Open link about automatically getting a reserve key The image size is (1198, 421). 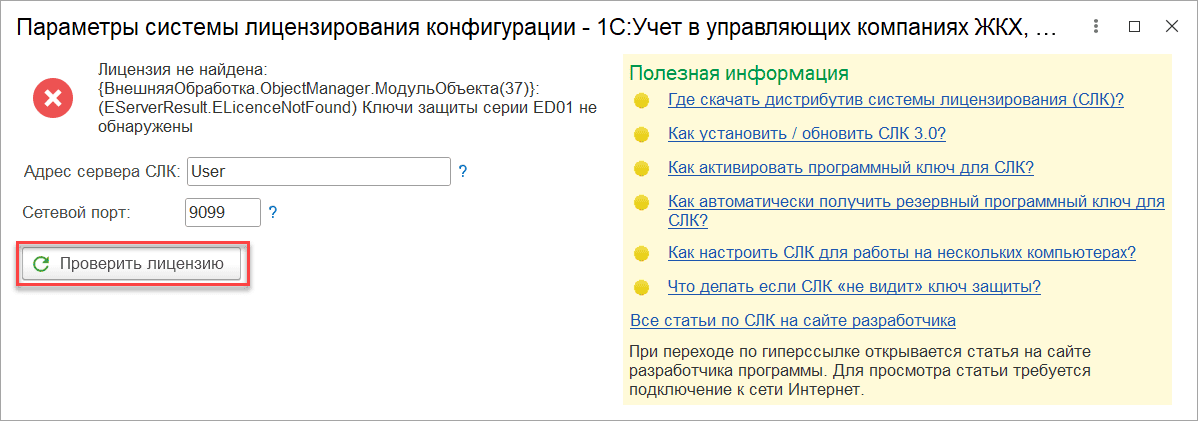click(x=916, y=201)
